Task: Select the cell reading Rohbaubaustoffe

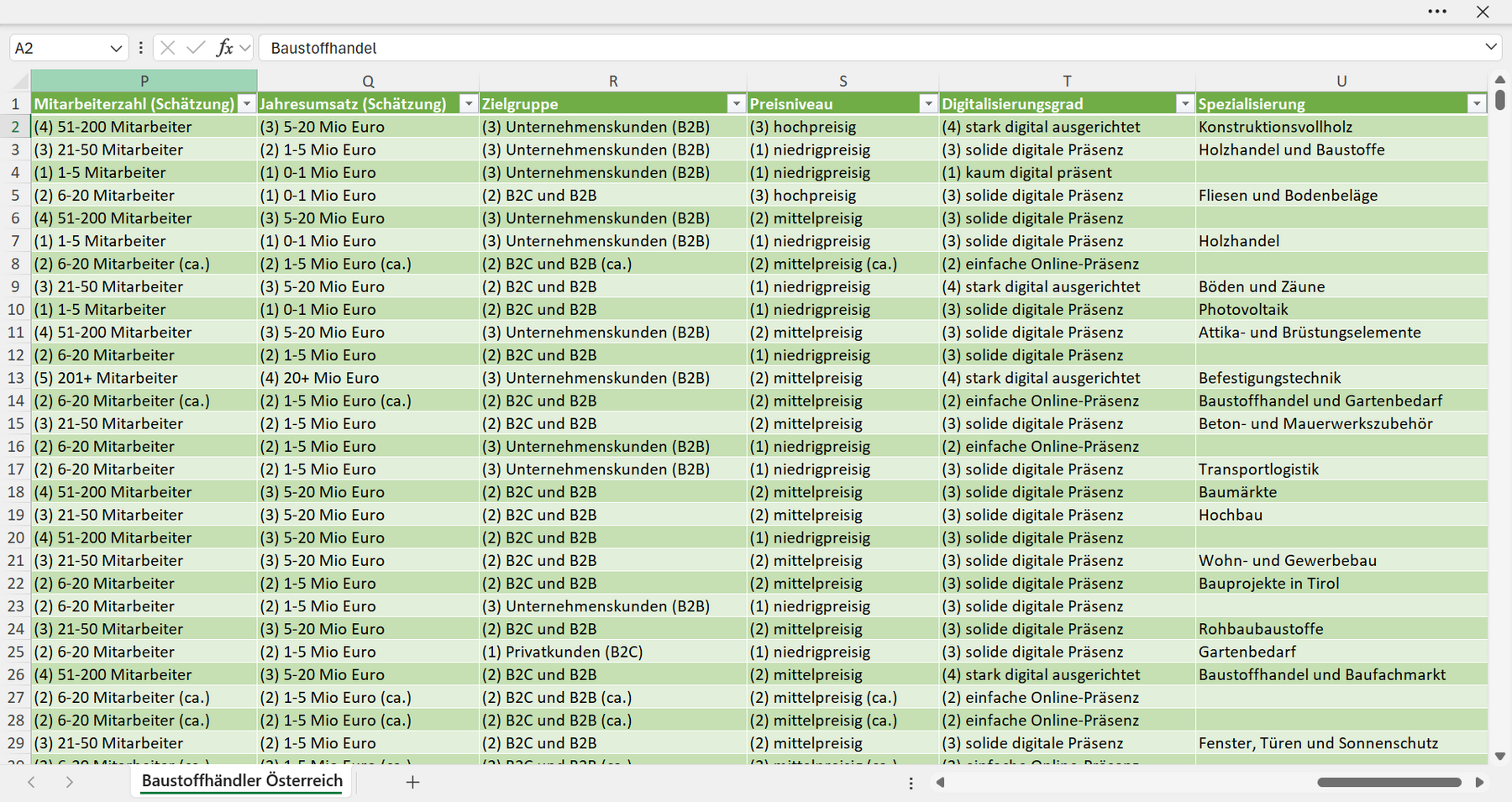Action: (1341, 629)
